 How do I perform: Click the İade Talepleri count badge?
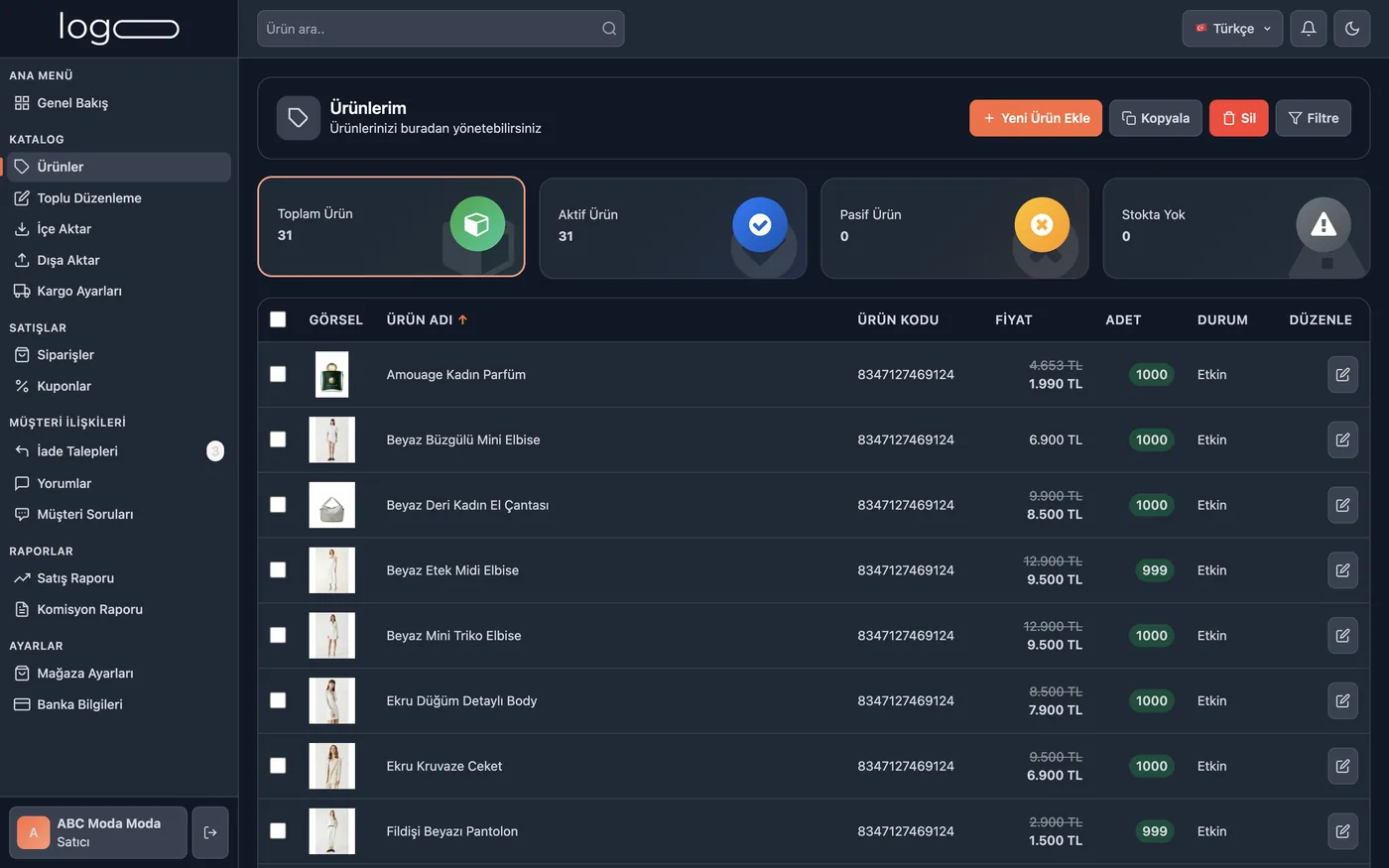(215, 451)
